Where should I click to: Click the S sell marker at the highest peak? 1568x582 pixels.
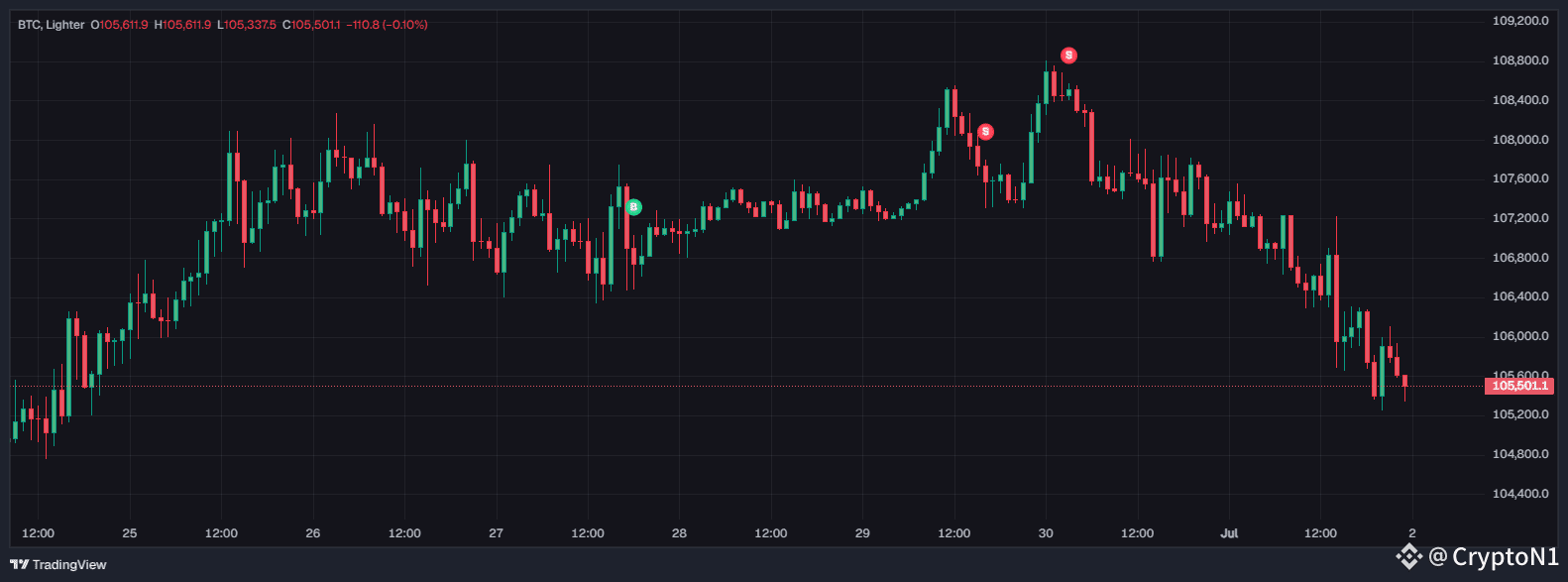(x=1068, y=56)
